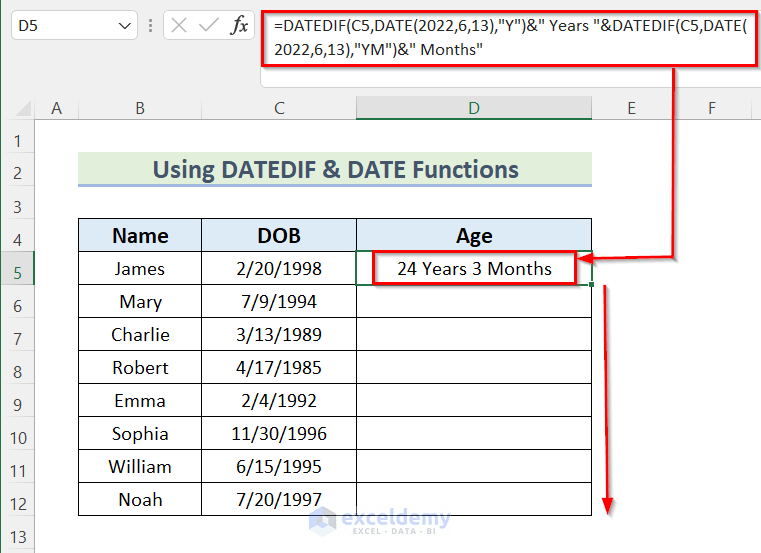Viewport: 761px width, 553px height.
Task: Click into the DATEDIF formula bar text
Action: click(x=509, y=38)
